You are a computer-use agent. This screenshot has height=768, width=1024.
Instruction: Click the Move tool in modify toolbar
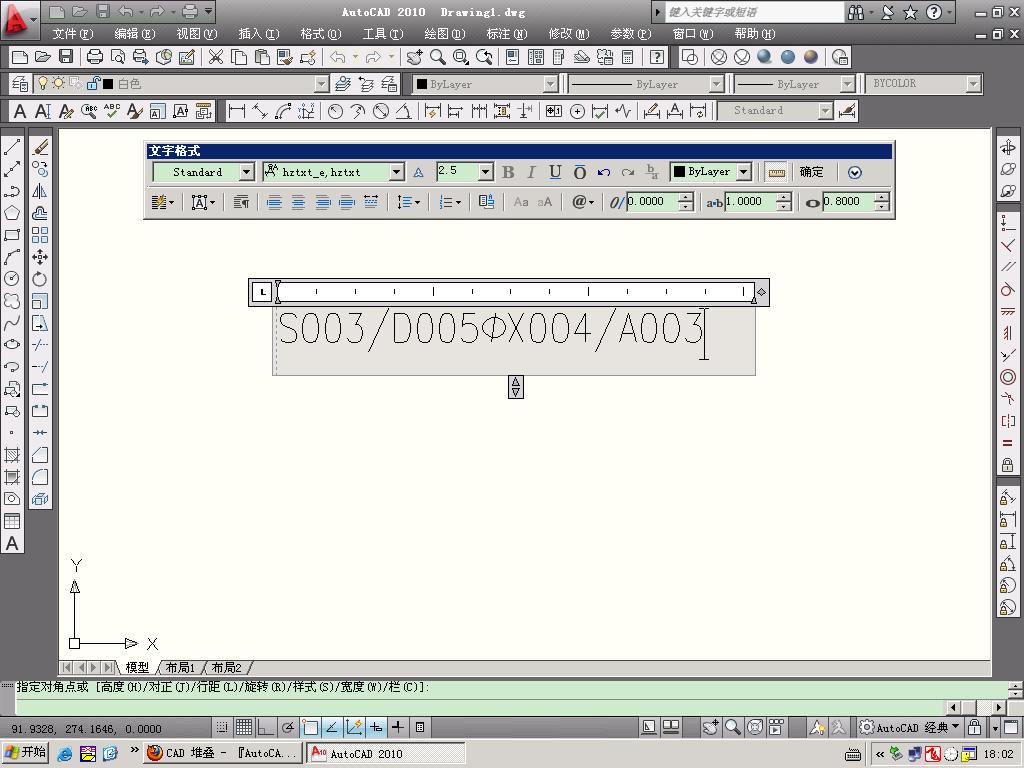click(40, 257)
